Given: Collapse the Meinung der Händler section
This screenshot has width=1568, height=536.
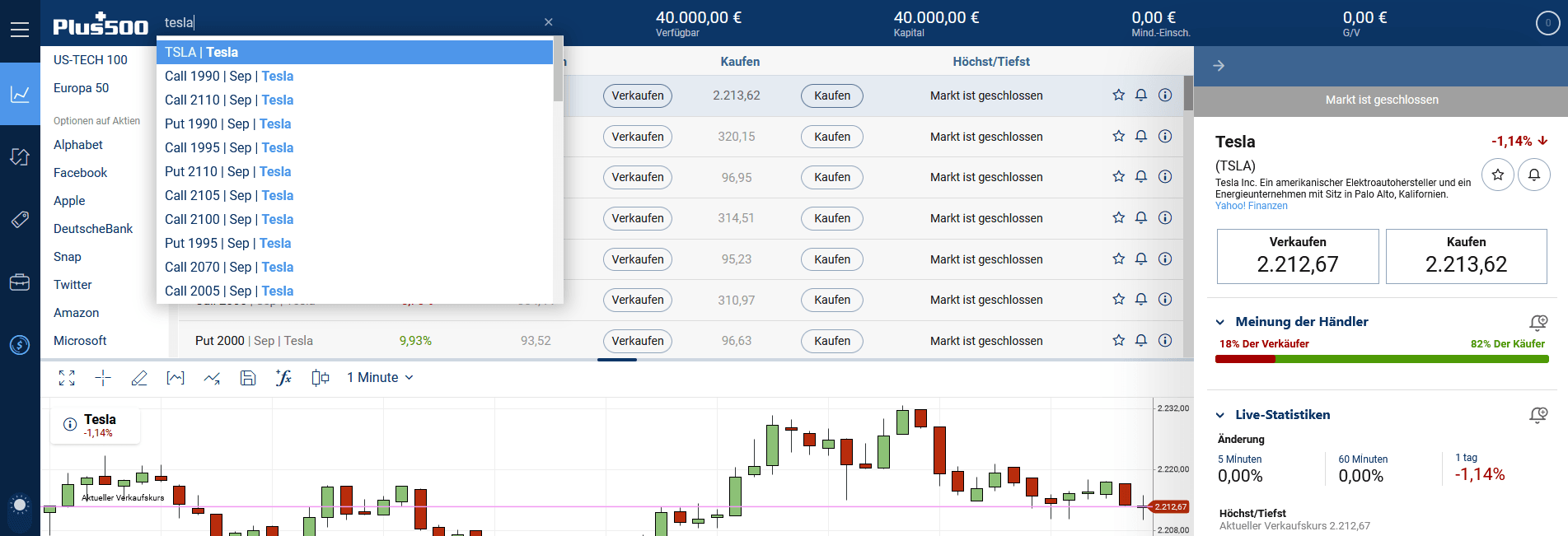Looking at the screenshot, I should [1220, 322].
